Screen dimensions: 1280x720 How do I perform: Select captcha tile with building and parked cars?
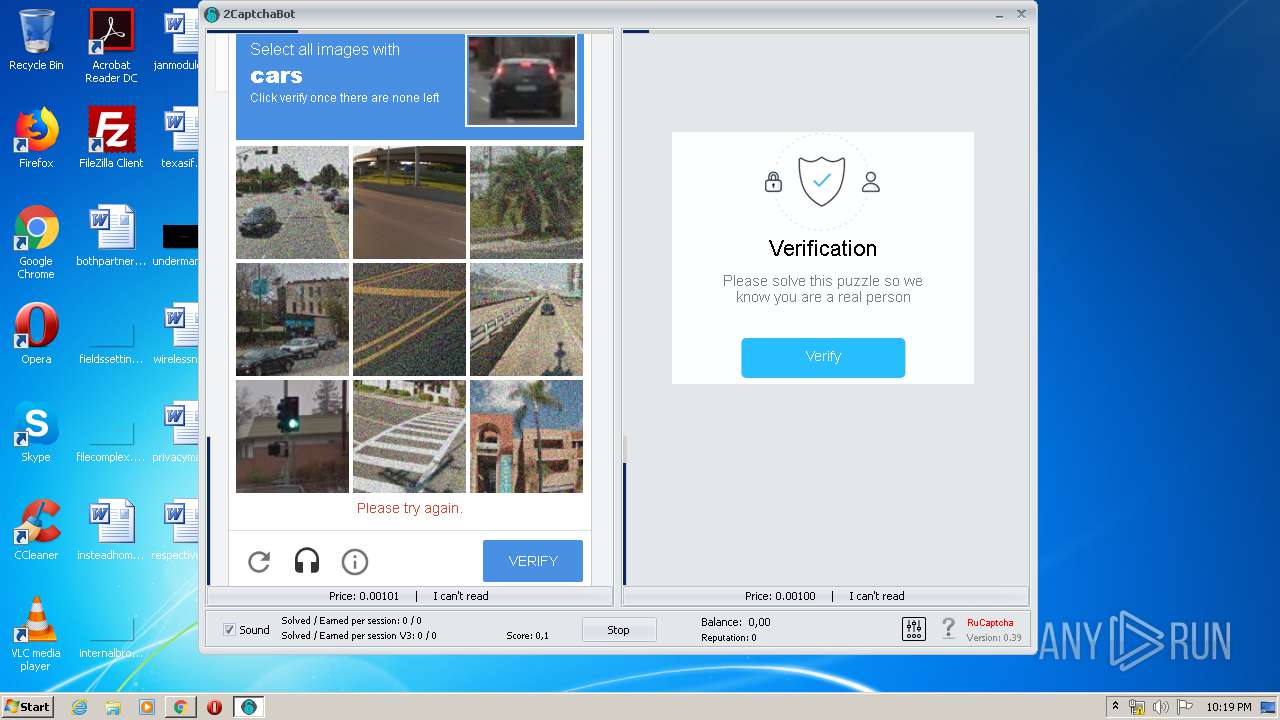pos(292,319)
